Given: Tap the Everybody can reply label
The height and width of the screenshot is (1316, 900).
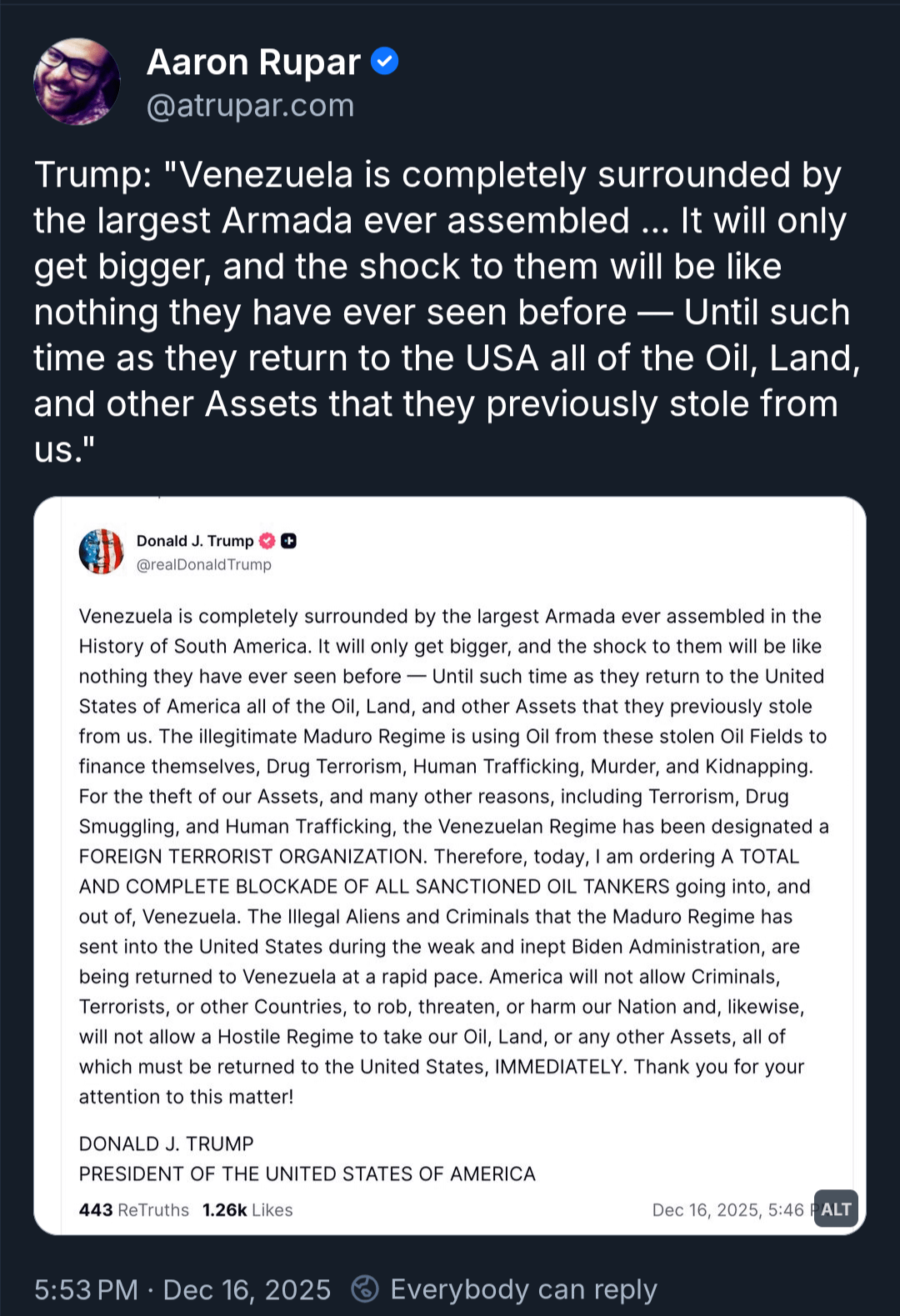Looking at the screenshot, I should pos(523,1289).
